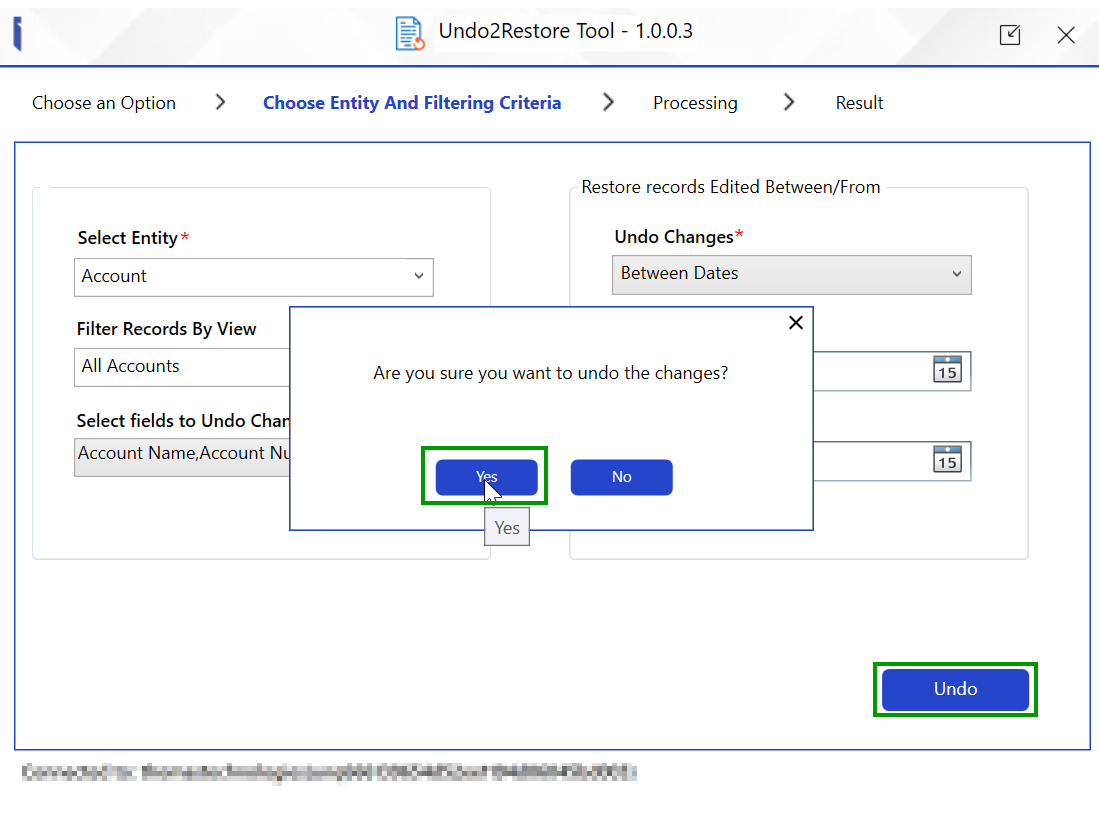Click the chevron arrow before Result
The height and width of the screenshot is (827, 1099).
(789, 102)
